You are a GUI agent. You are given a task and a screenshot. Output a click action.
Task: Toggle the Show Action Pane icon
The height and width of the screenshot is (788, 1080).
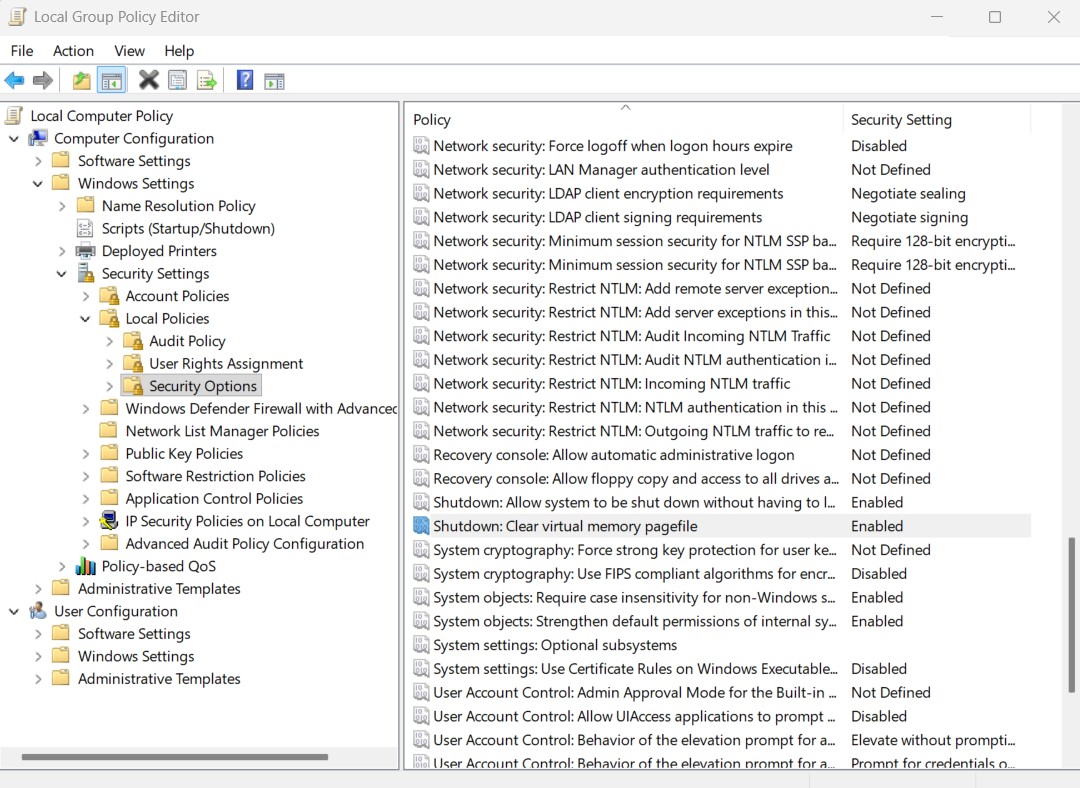(274, 80)
